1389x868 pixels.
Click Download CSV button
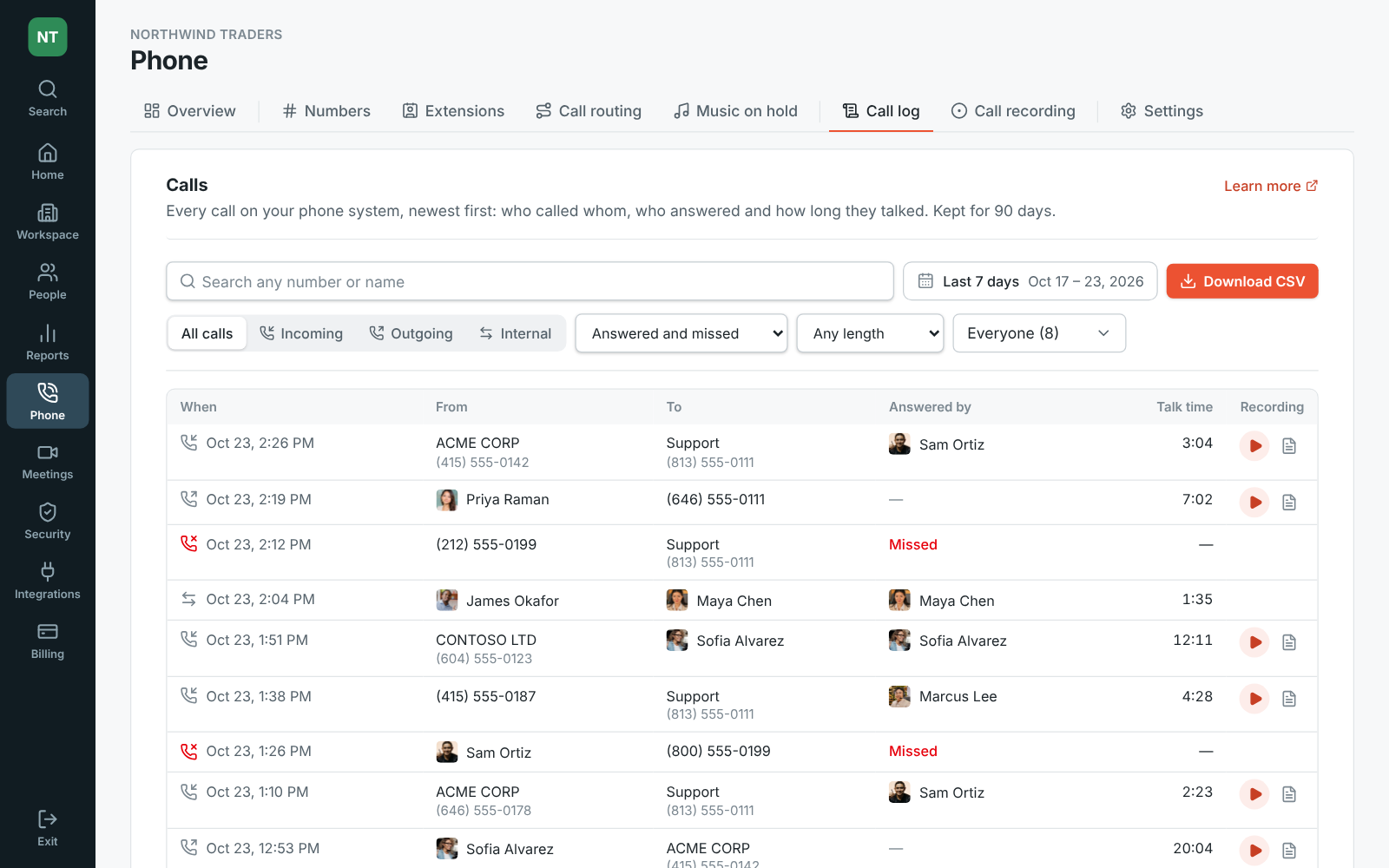click(x=1242, y=281)
